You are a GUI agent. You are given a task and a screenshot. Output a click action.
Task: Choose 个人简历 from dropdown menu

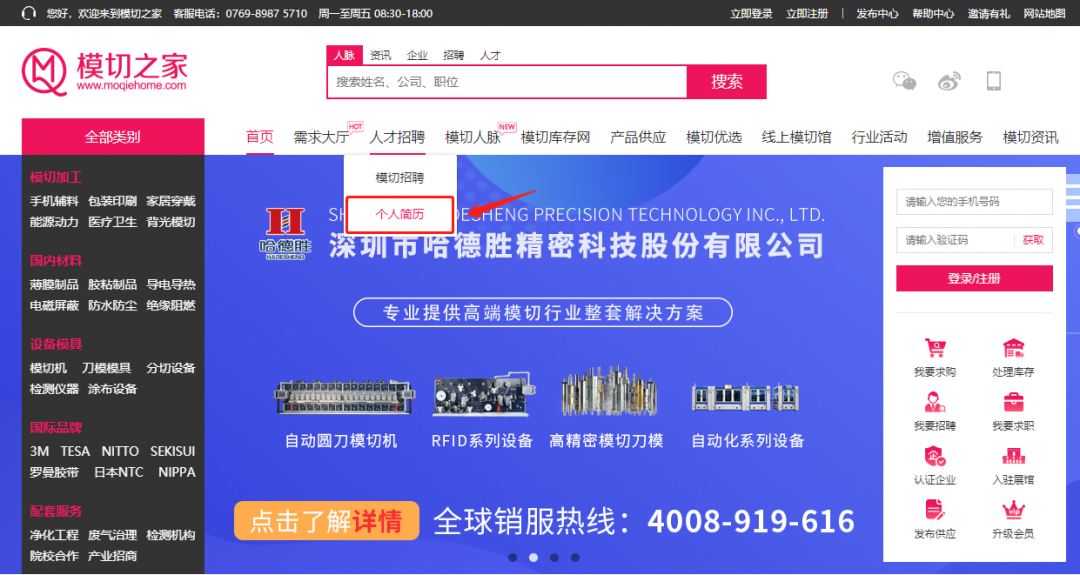[399, 215]
